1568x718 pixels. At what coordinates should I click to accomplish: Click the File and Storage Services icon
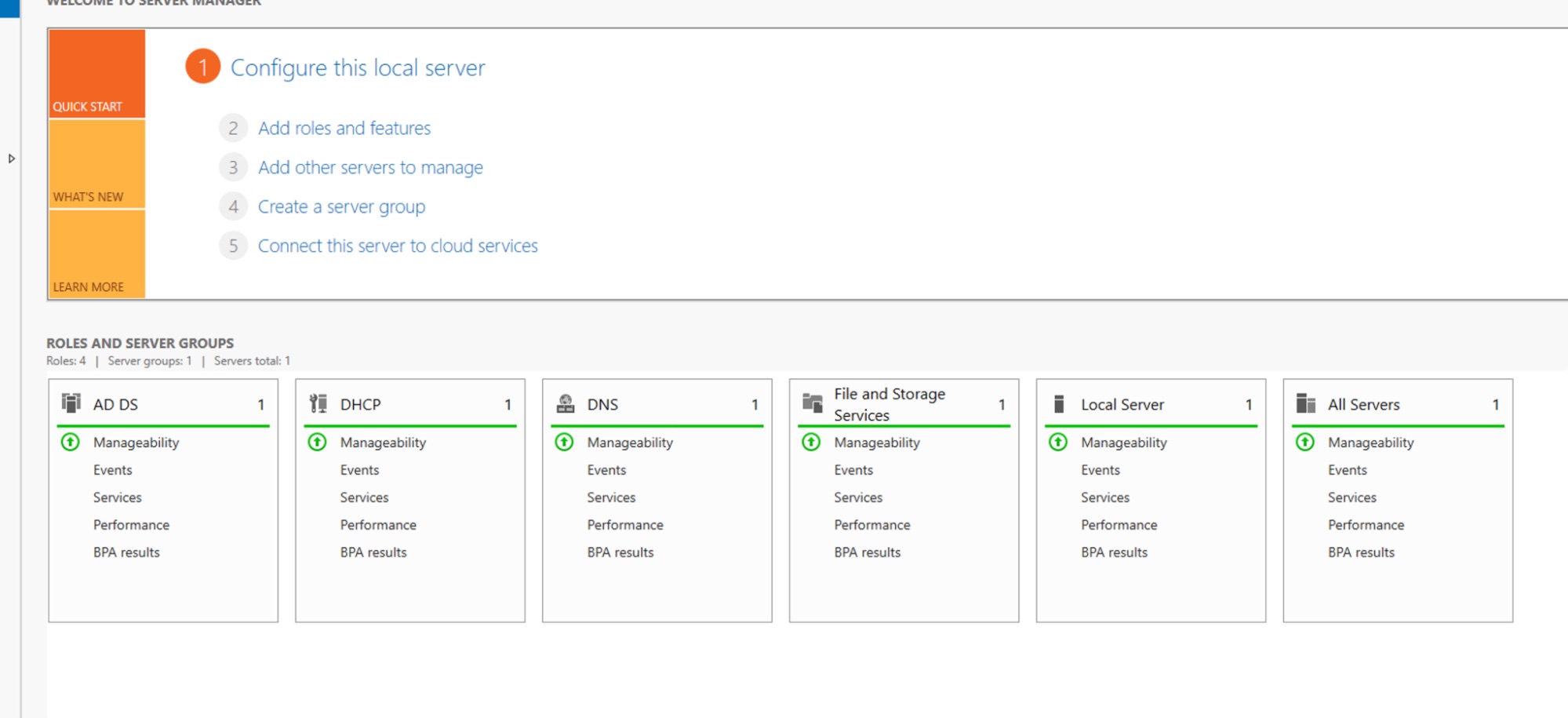(812, 403)
